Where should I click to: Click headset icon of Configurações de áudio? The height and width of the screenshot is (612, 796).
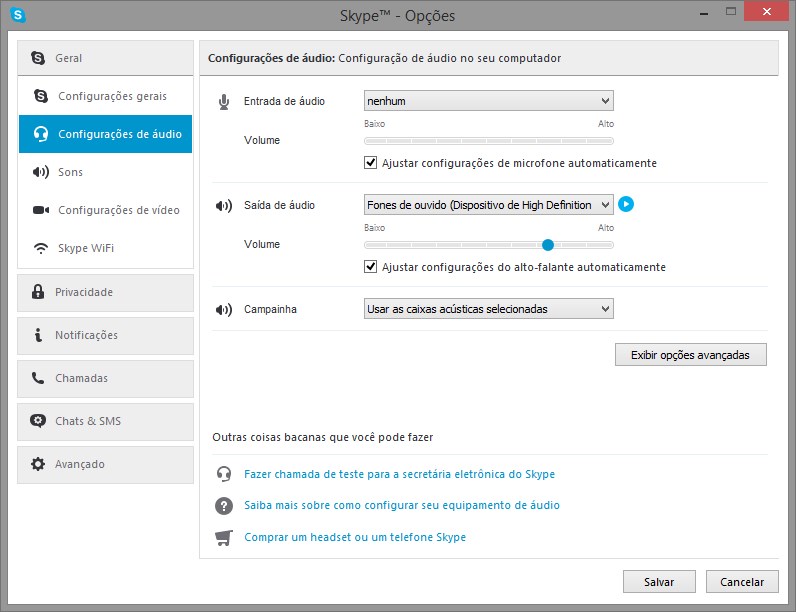(x=41, y=134)
